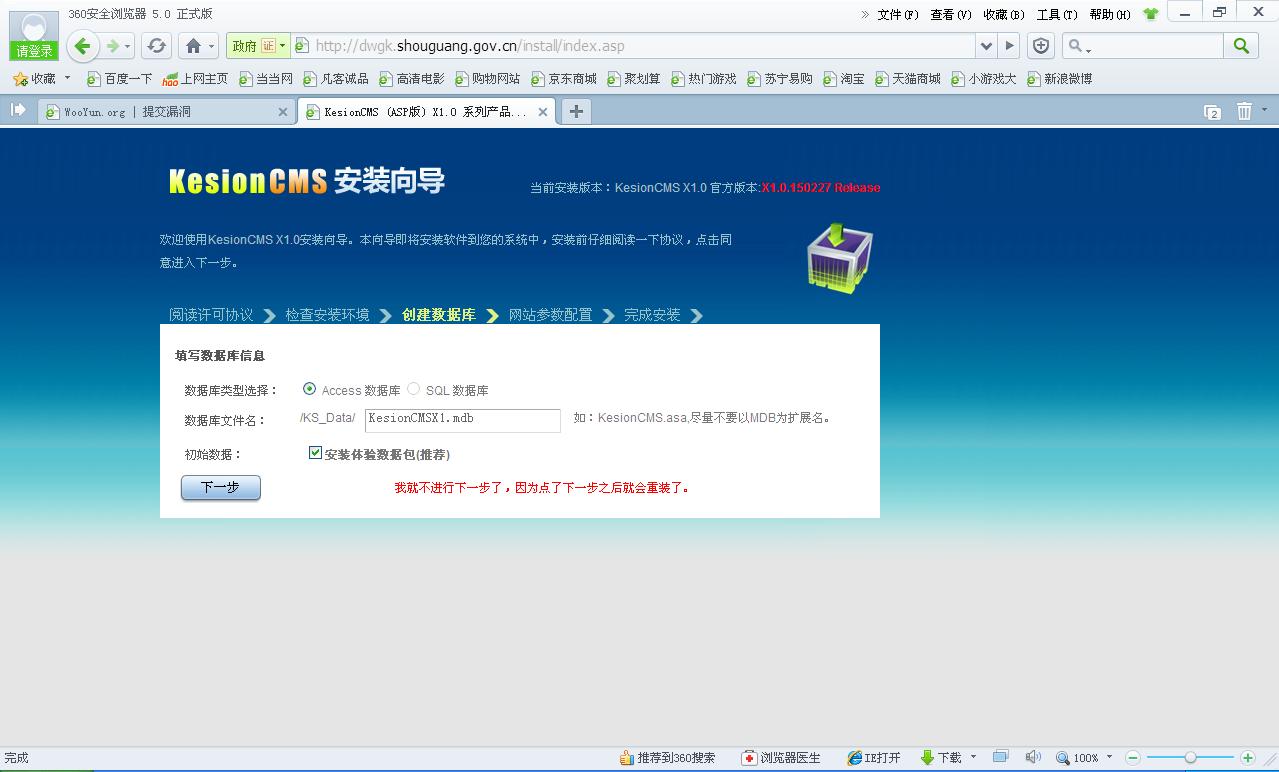The width and height of the screenshot is (1279, 772).
Task: Open the 帮助(H) menu
Action: [1110, 14]
